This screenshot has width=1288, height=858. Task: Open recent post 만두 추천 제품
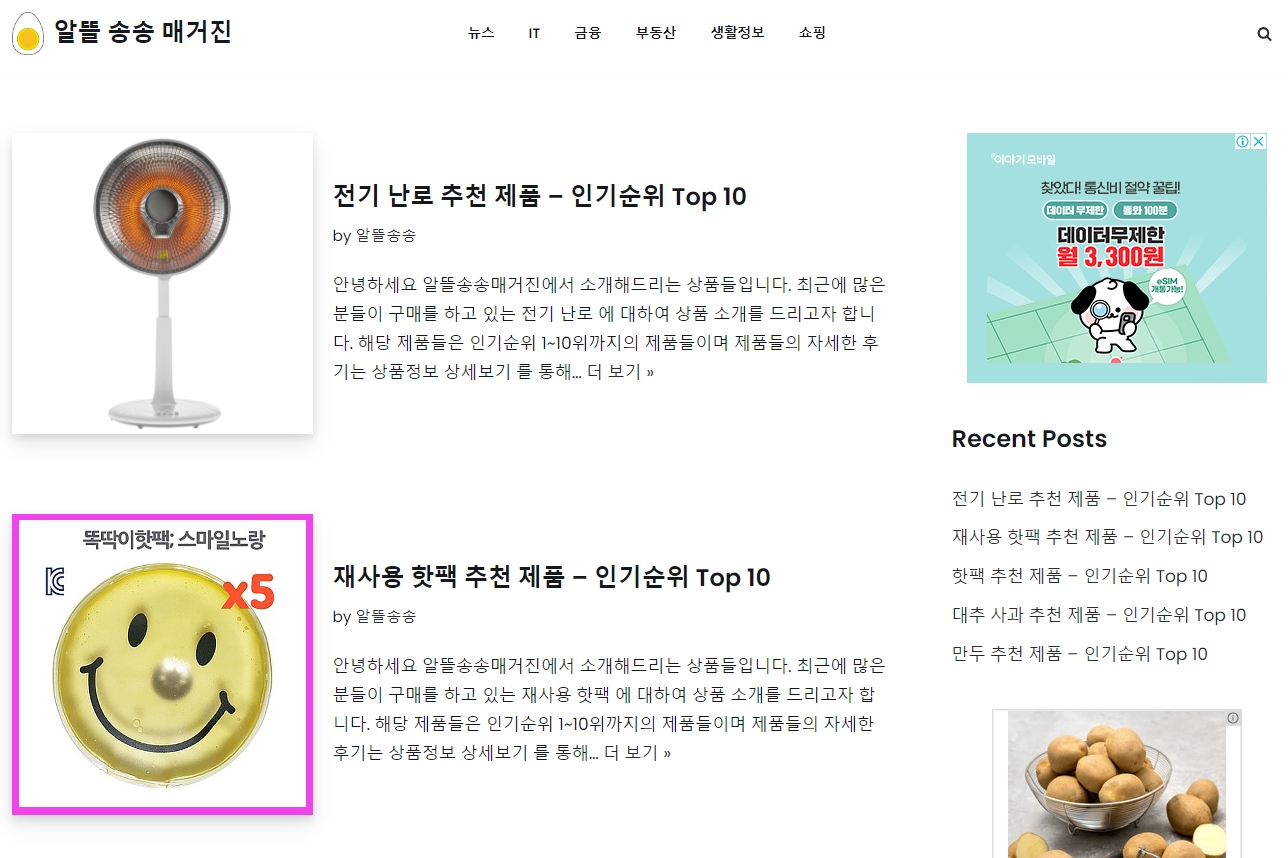[x=1080, y=654]
